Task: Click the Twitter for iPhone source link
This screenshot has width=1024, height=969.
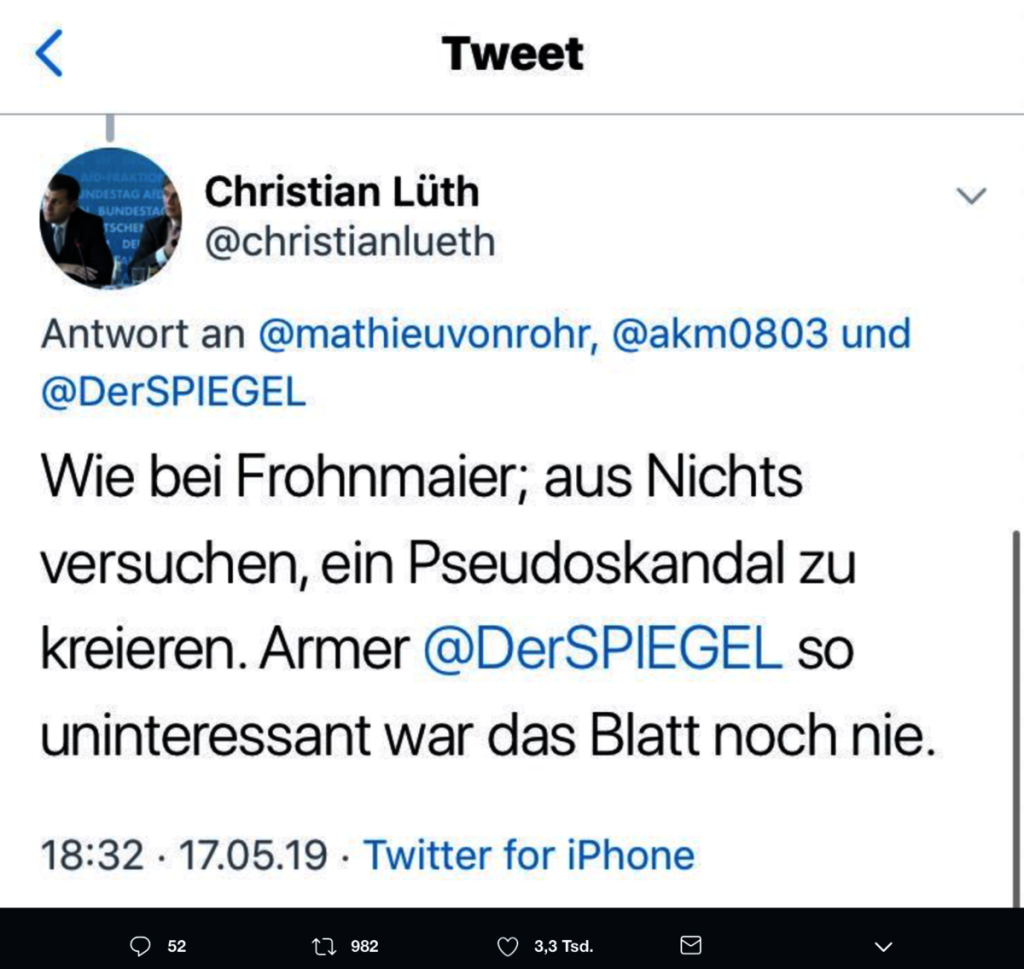Action: point(528,855)
